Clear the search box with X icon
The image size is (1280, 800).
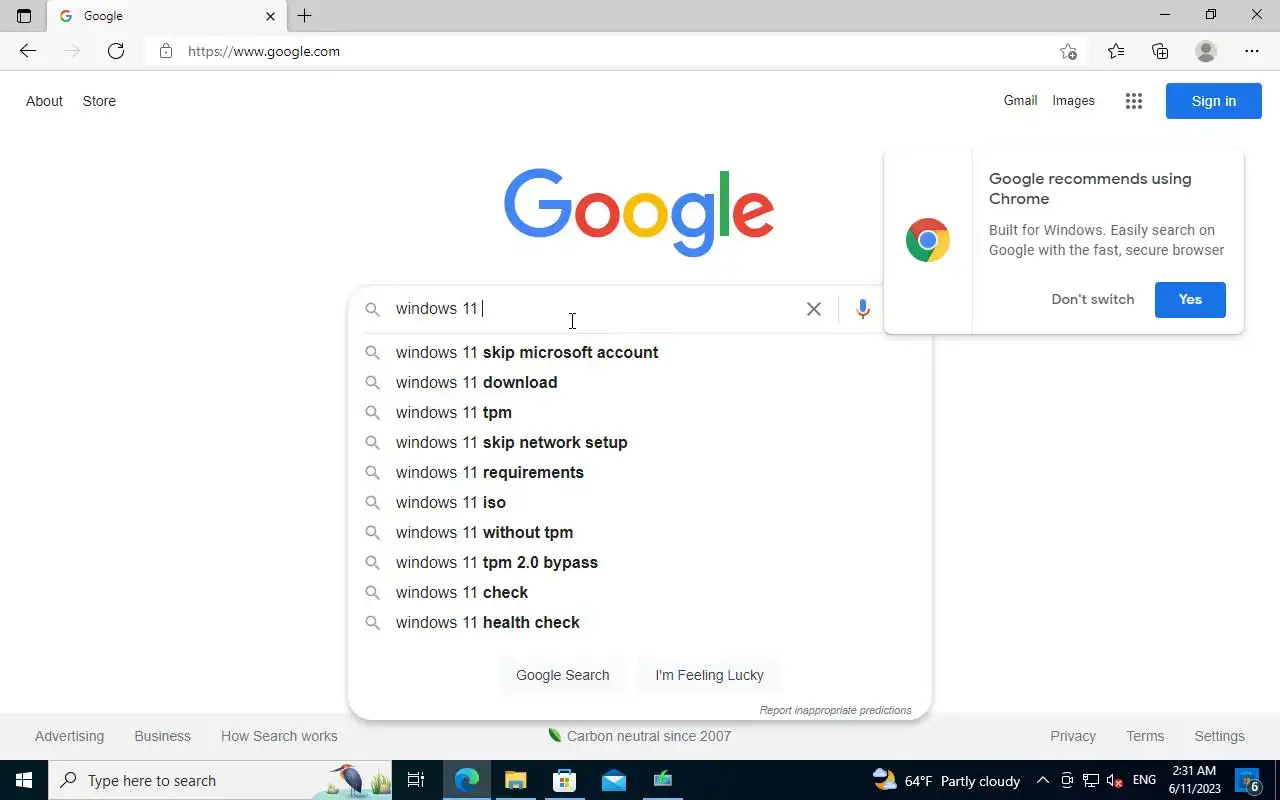(x=814, y=309)
